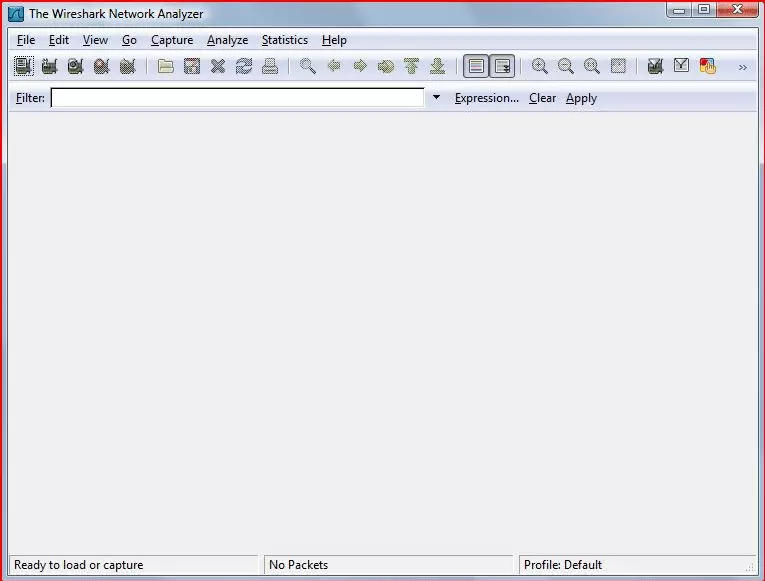Open capture filters toolbar icon
This screenshot has width=765, height=581.
click(655, 66)
